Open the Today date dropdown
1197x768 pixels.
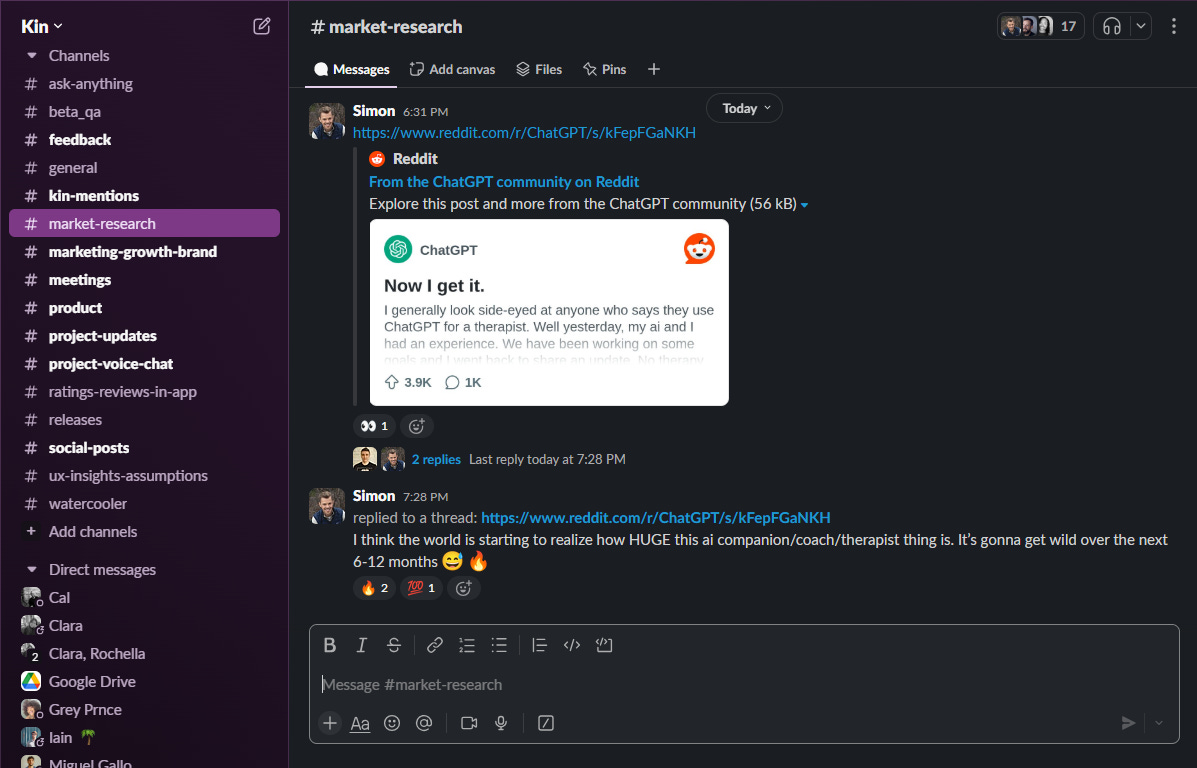pyautogui.click(x=744, y=108)
